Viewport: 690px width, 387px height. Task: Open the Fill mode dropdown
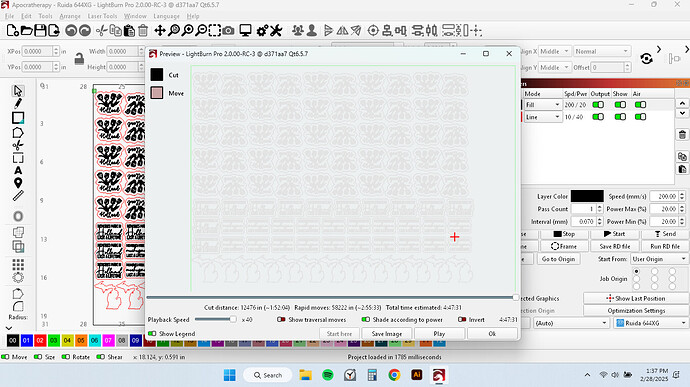pos(543,105)
